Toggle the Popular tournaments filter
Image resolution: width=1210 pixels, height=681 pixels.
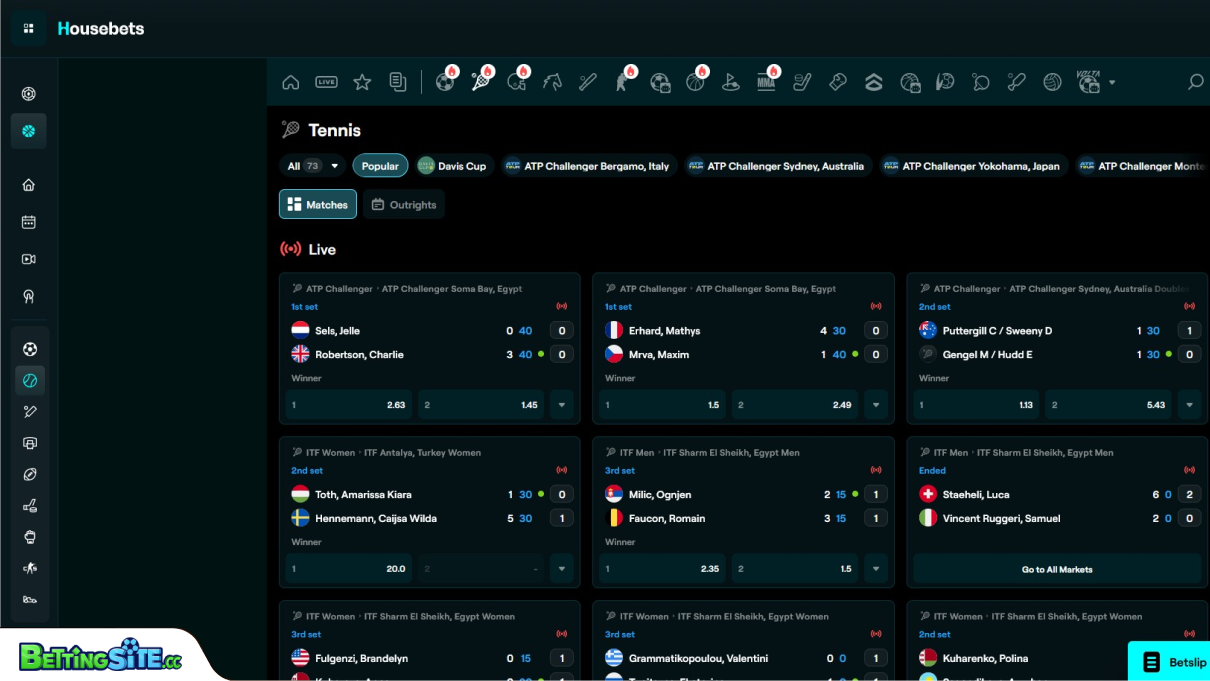380,165
